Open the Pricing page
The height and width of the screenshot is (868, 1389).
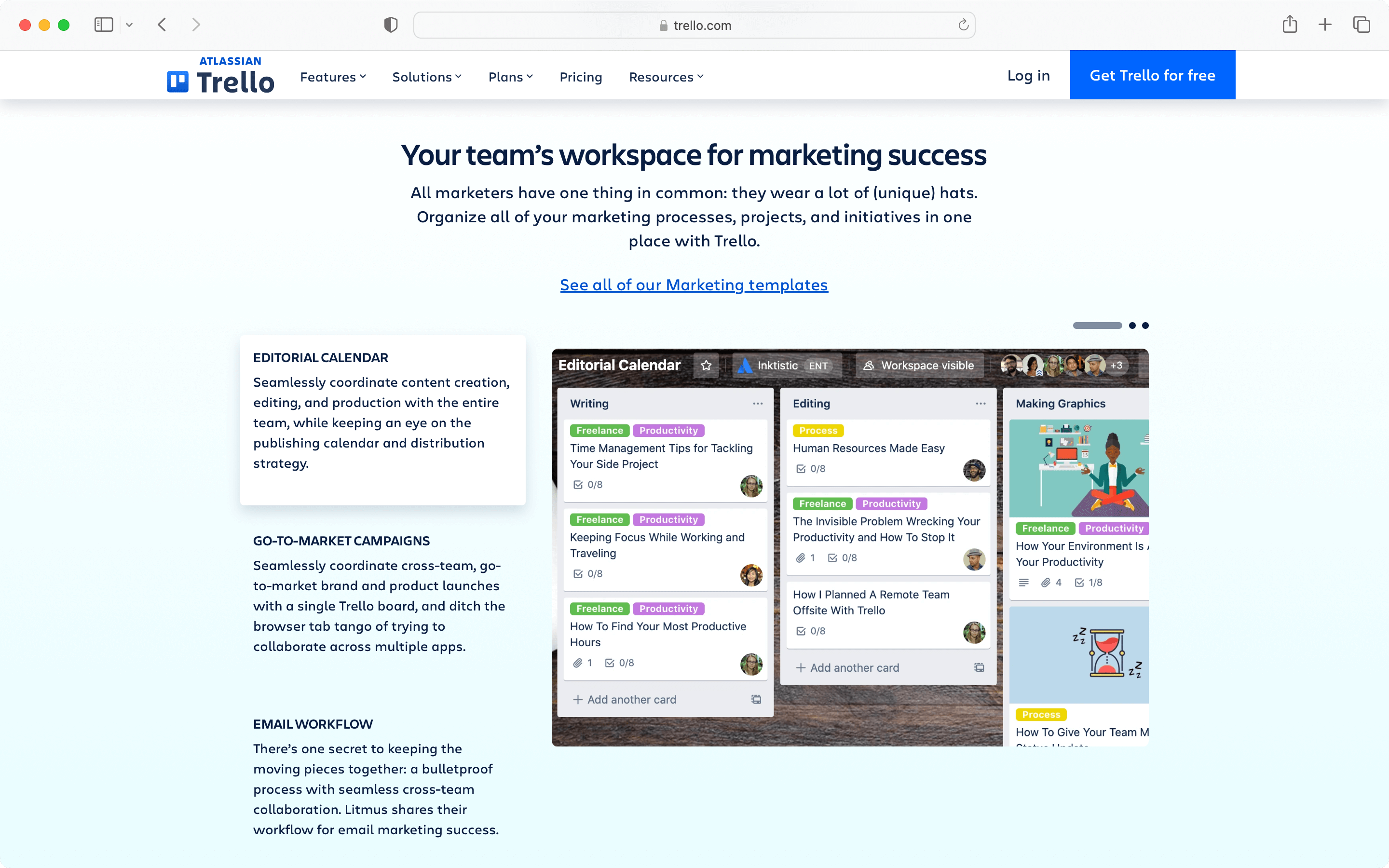[581, 77]
